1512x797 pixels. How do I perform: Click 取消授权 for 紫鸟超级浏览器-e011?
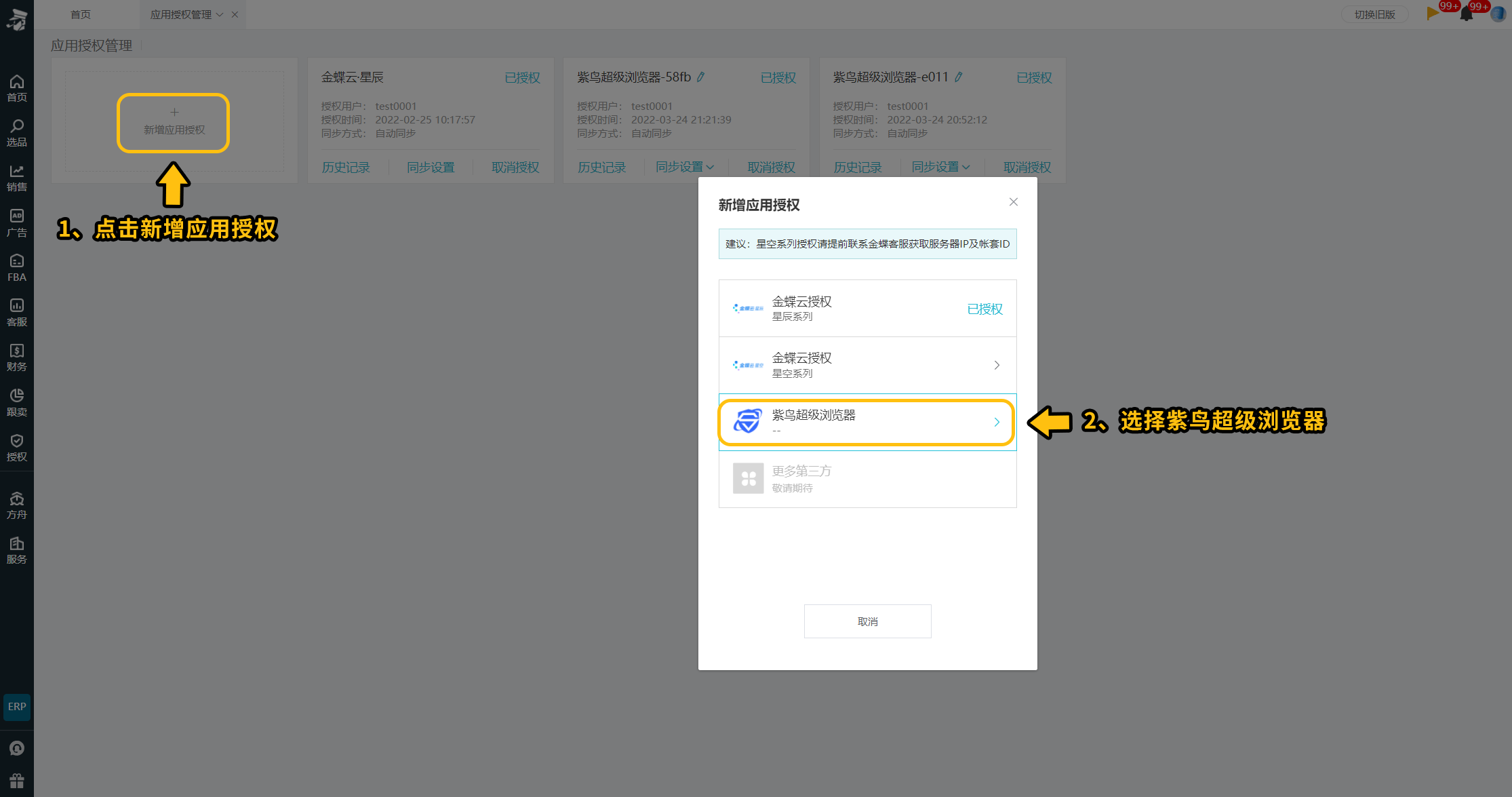1027,167
